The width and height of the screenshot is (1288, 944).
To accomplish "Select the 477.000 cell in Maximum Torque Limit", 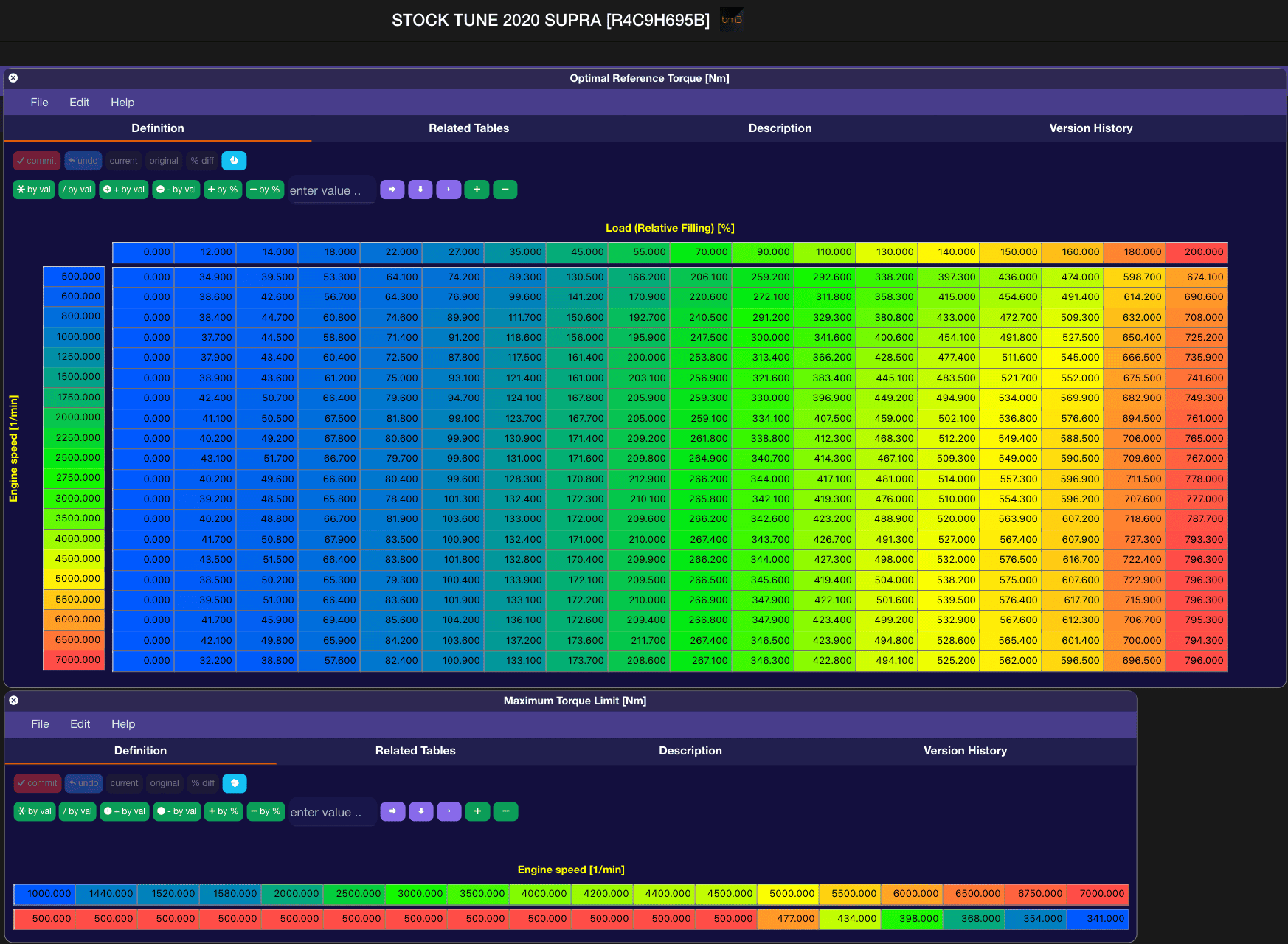I will coord(788,918).
